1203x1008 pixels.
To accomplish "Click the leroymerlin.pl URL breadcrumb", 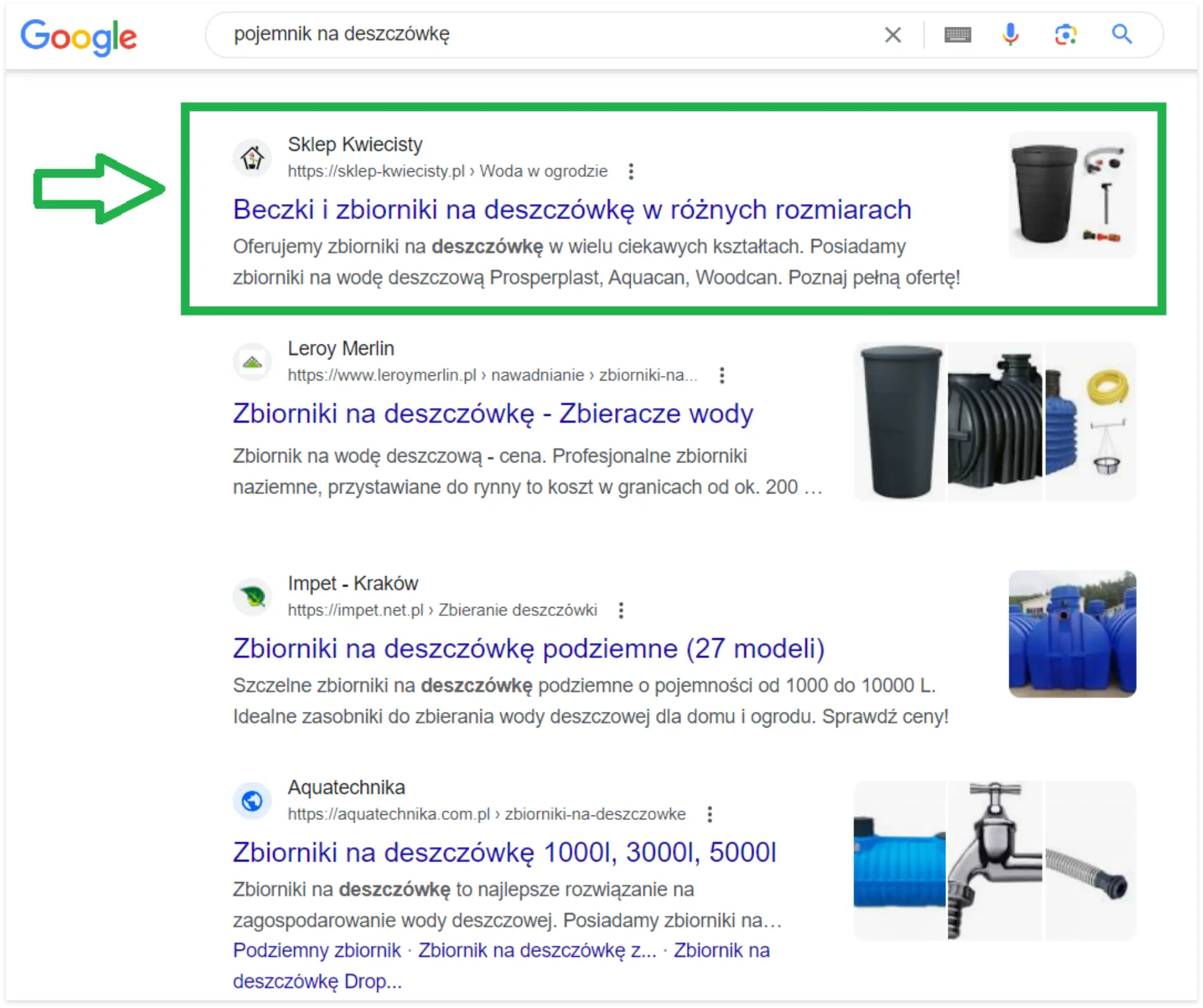I will (492, 376).
